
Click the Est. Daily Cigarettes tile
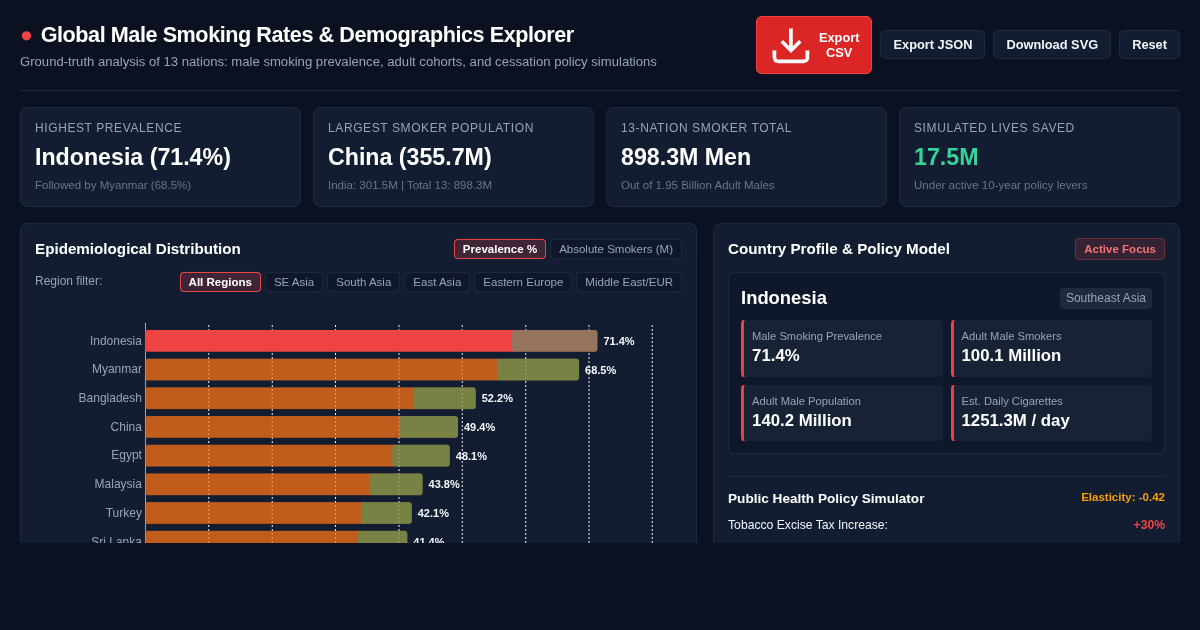[x=1051, y=413]
